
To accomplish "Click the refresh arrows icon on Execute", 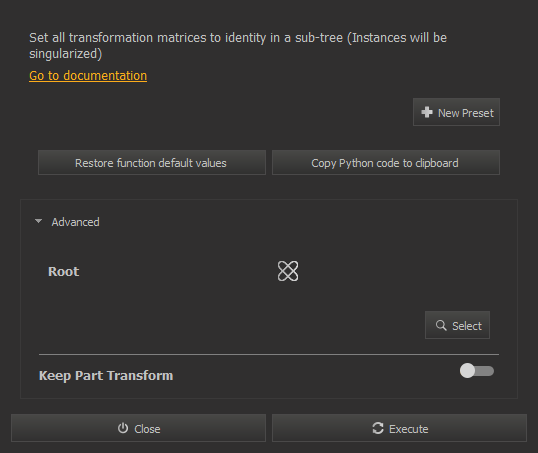I will coord(378,428).
